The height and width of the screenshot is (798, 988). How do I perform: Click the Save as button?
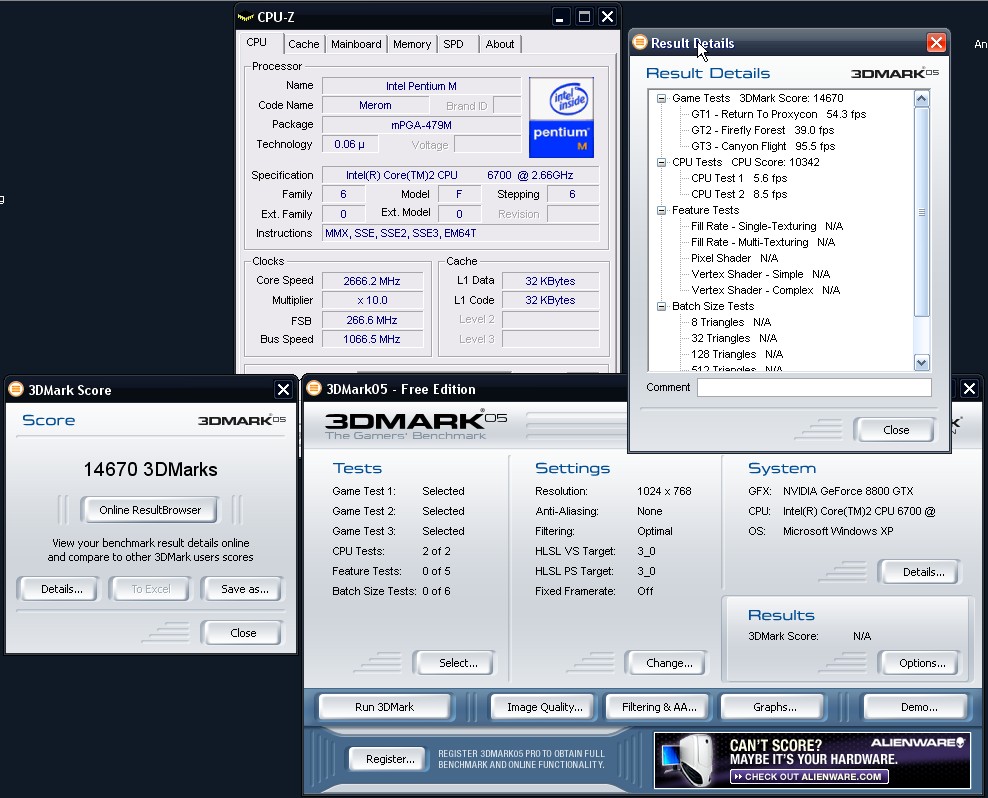coord(244,589)
